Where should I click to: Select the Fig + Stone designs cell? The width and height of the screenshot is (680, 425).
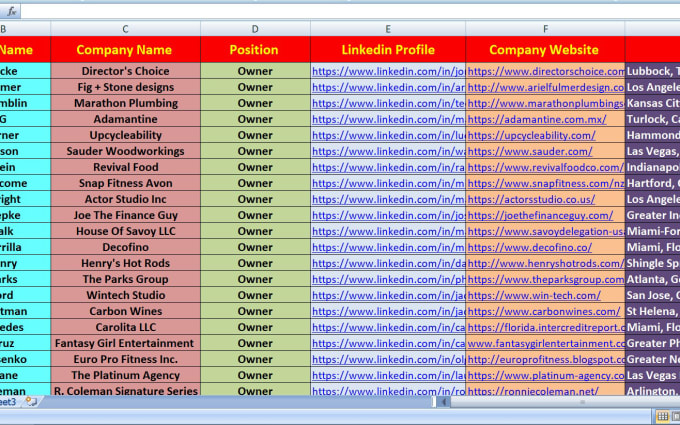(125, 87)
